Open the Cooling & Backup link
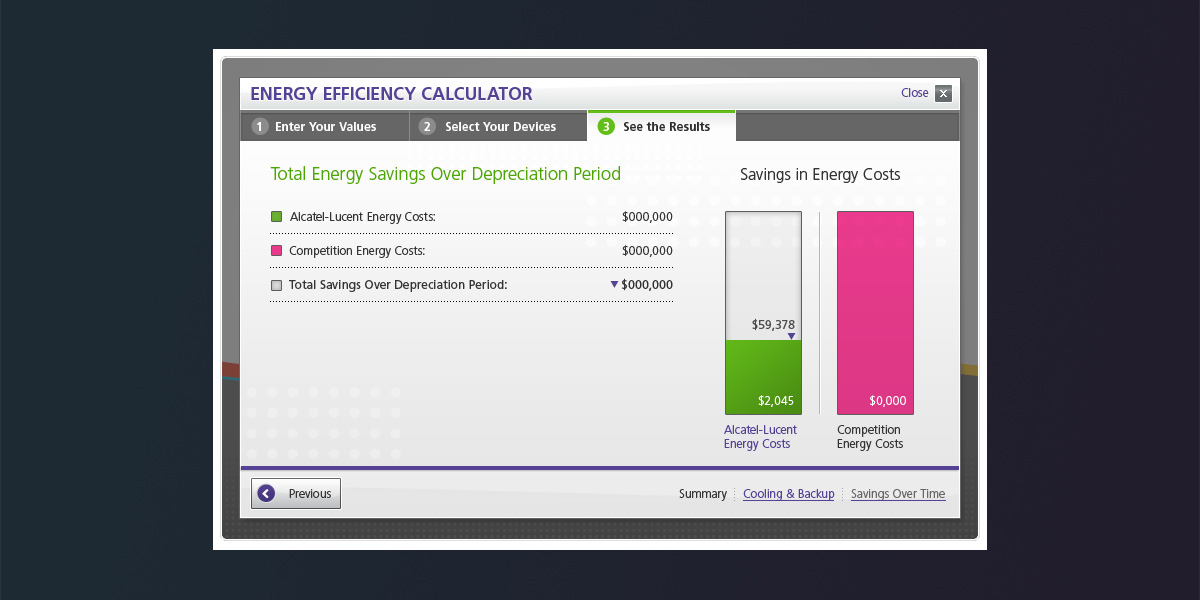The width and height of the screenshot is (1200, 600). point(788,494)
